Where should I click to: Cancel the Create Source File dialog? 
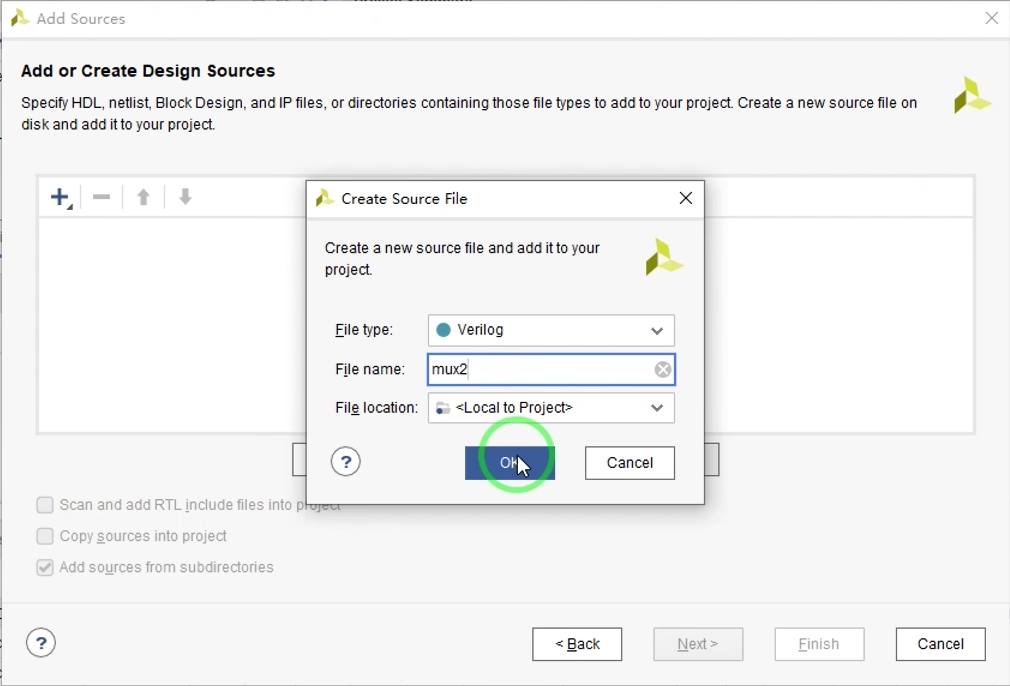coord(629,463)
